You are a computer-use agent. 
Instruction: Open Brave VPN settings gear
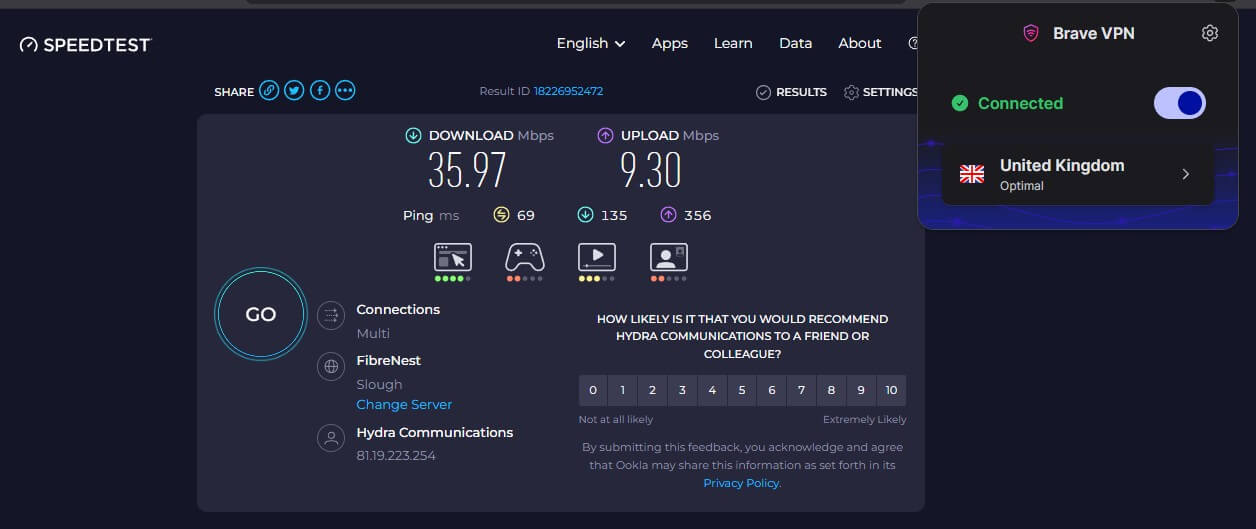(1209, 33)
